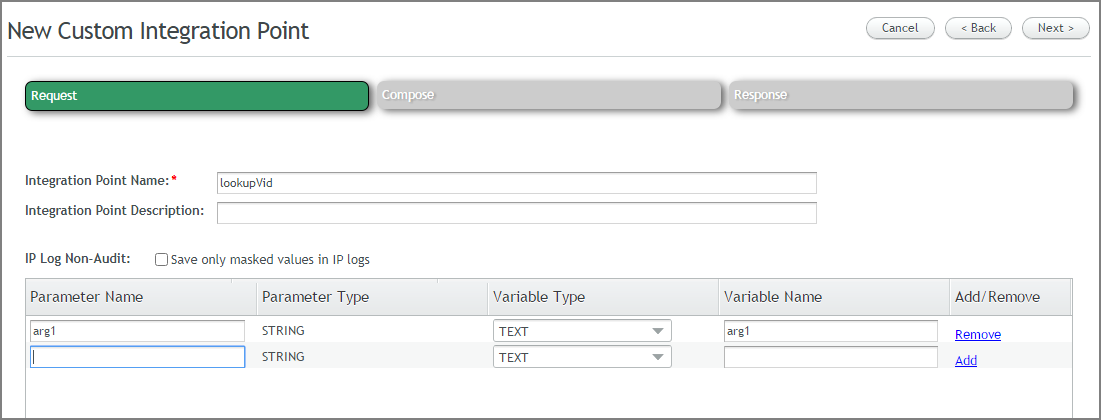Click the Add link for new parameter

tap(965, 361)
